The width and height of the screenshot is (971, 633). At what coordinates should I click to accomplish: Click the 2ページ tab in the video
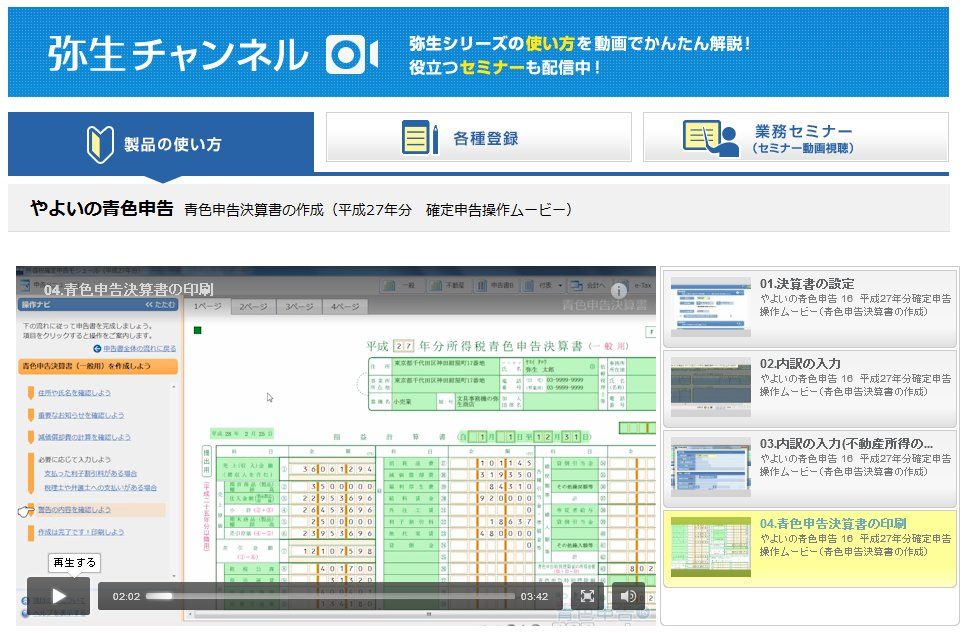click(253, 307)
